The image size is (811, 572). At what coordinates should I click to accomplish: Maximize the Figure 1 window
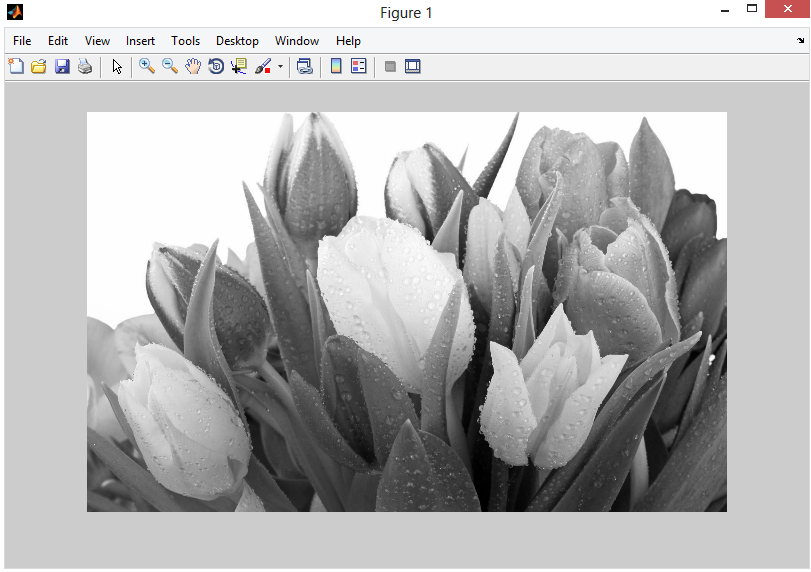(x=752, y=9)
